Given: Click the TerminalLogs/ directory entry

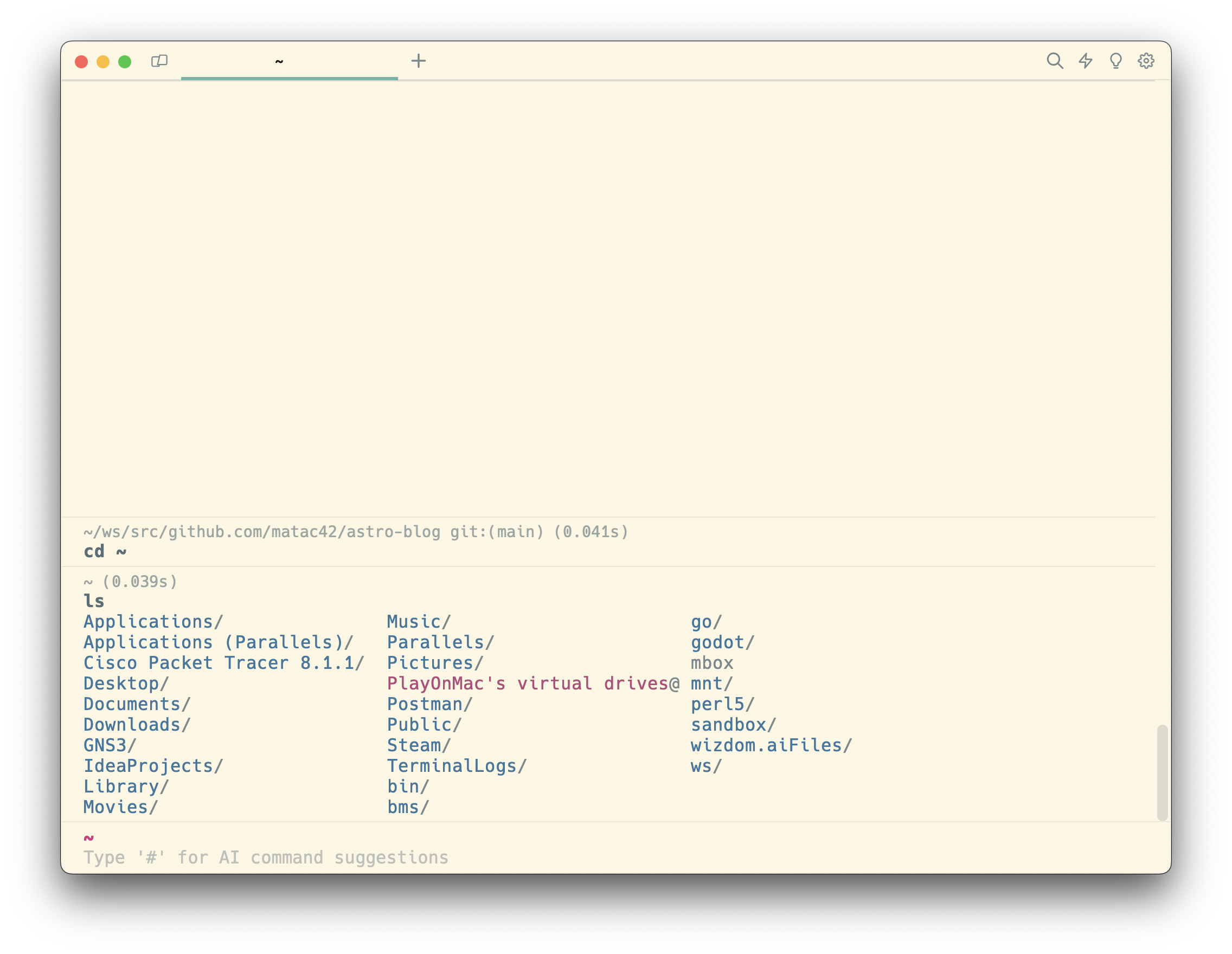Looking at the screenshot, I should (457, 766).
